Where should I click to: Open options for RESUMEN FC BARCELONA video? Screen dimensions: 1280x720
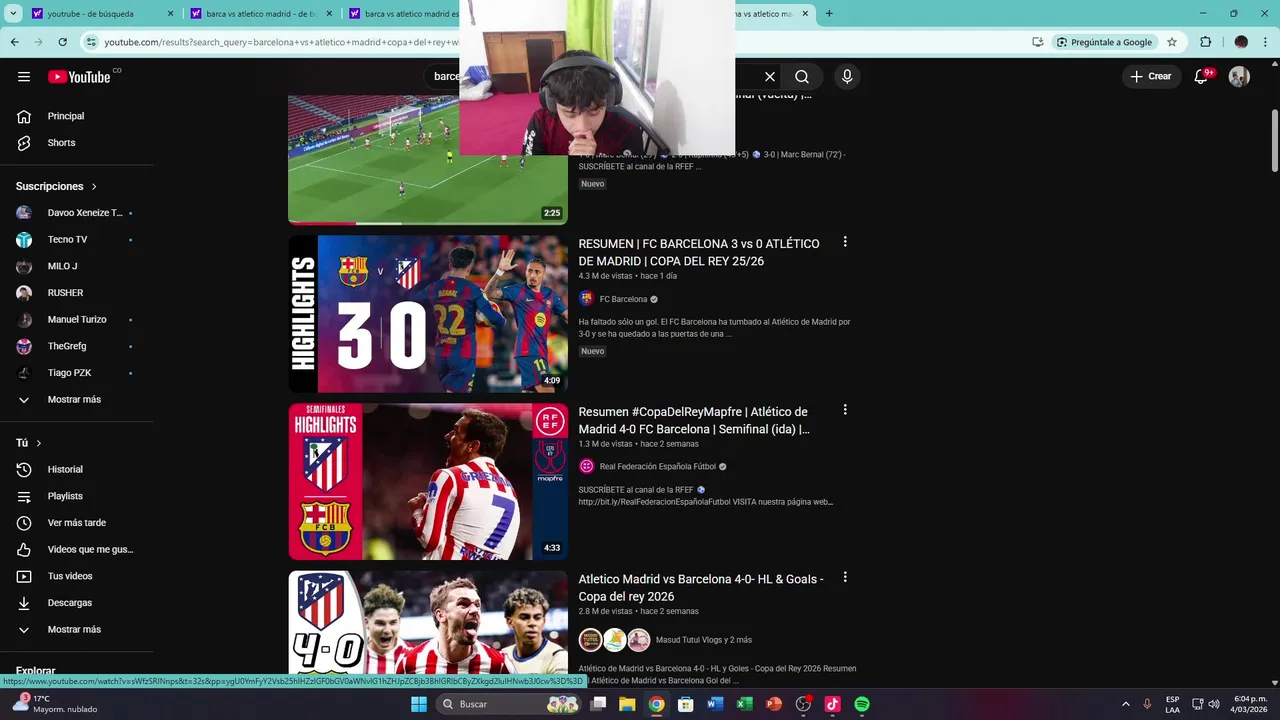coord(845,242)
